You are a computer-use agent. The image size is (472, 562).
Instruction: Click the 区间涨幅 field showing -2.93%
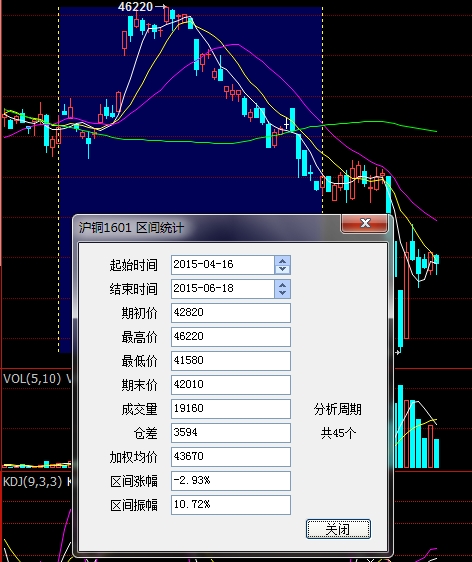(x=231, y=481)
